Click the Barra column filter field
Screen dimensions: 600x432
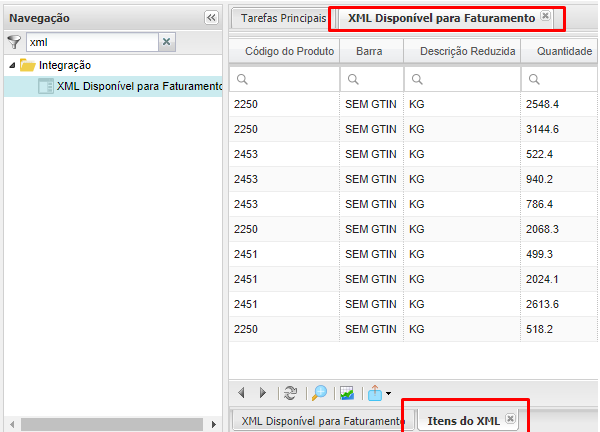[372, 79]
